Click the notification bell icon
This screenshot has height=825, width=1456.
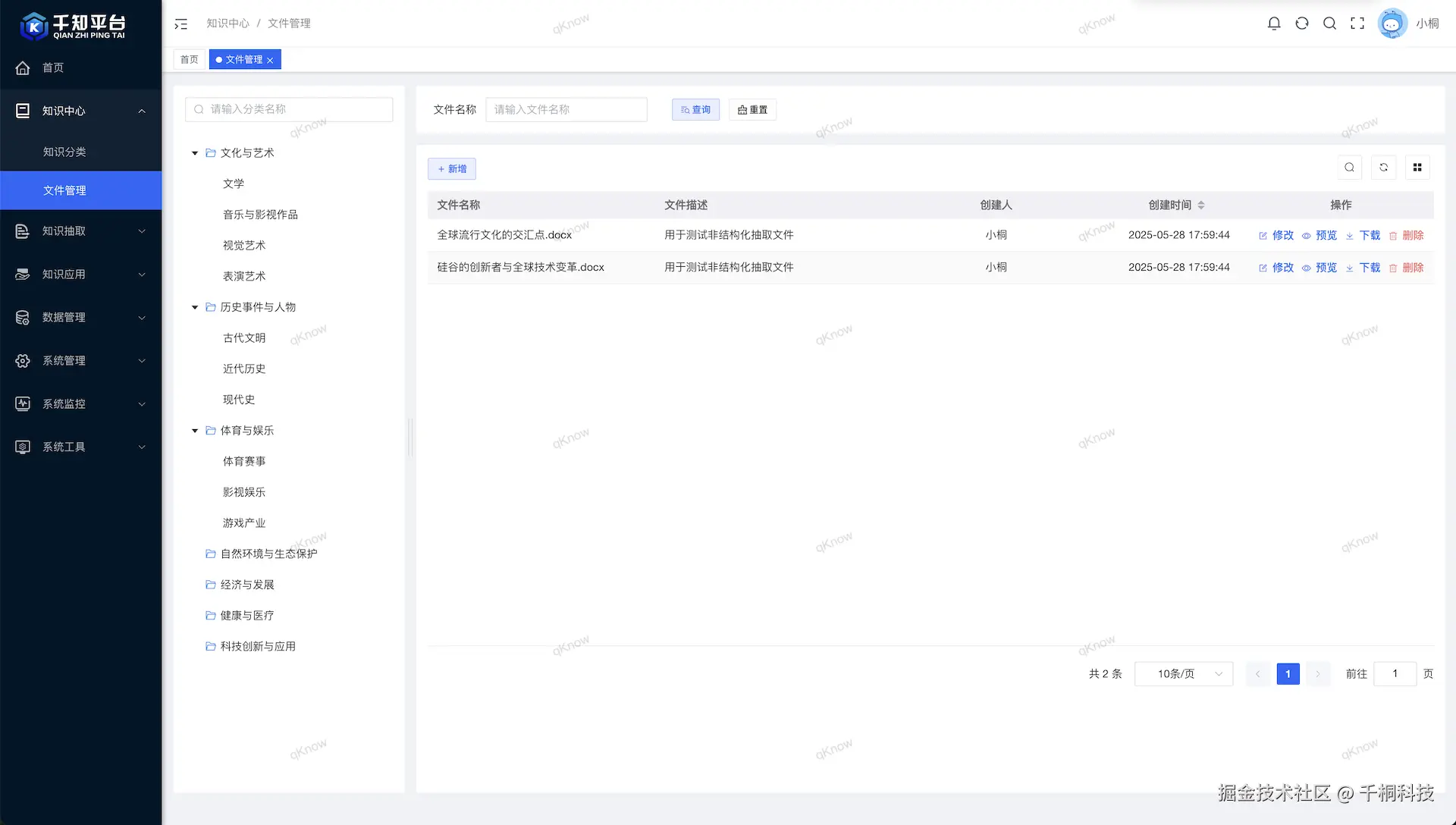(1274, 24)
